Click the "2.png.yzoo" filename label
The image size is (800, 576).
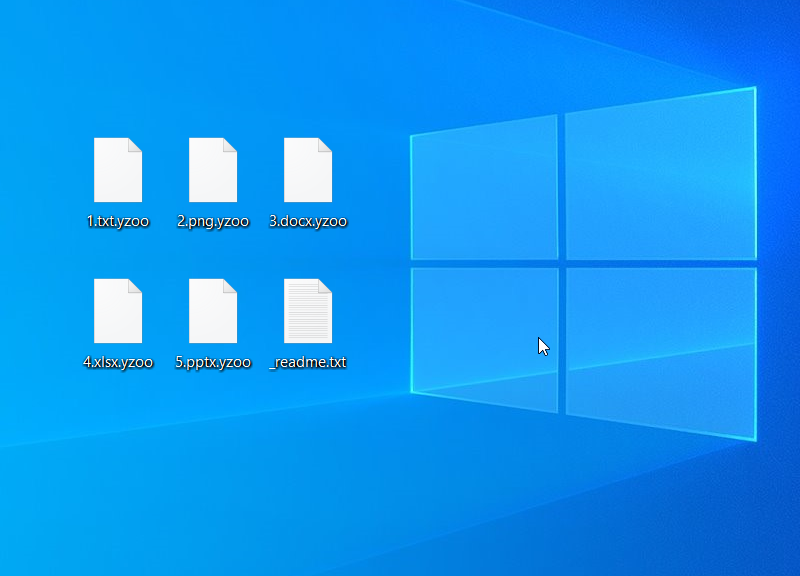pyautogui.click(x=213, y=222)
